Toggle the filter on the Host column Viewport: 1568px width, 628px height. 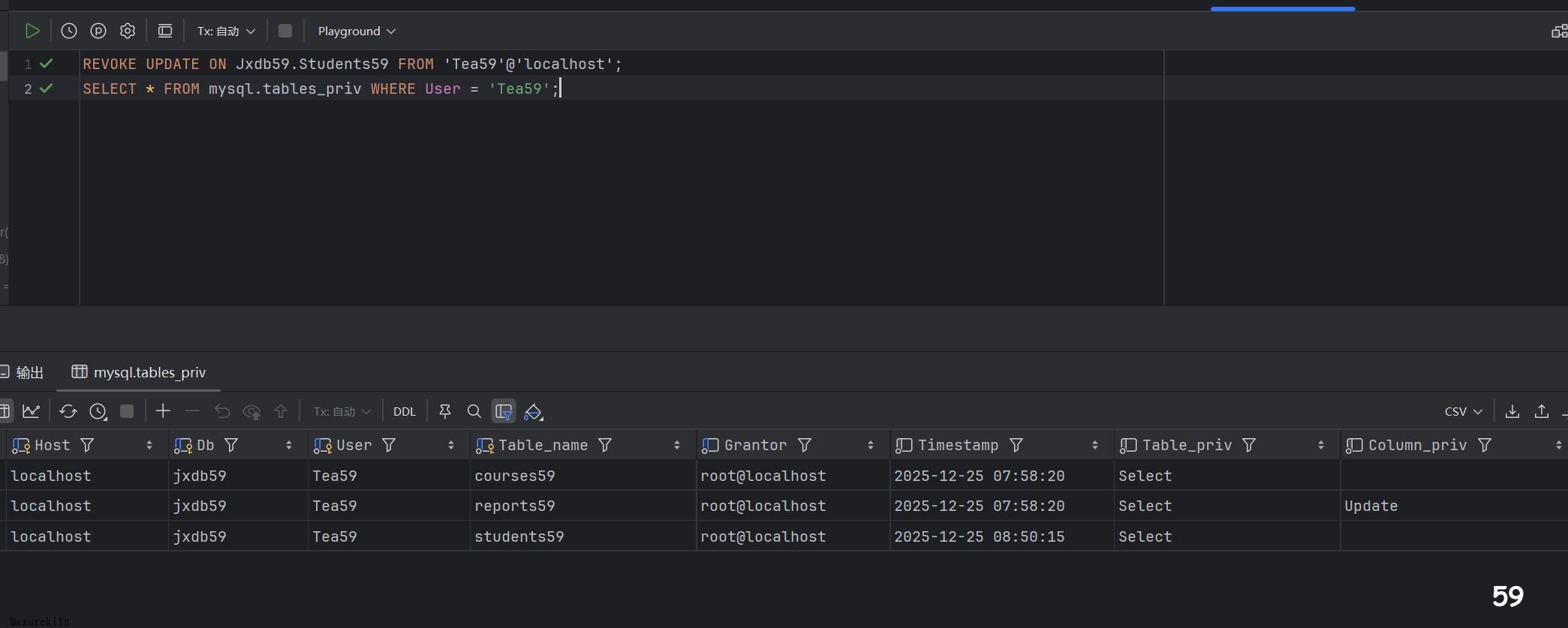(x=87, y=446)
